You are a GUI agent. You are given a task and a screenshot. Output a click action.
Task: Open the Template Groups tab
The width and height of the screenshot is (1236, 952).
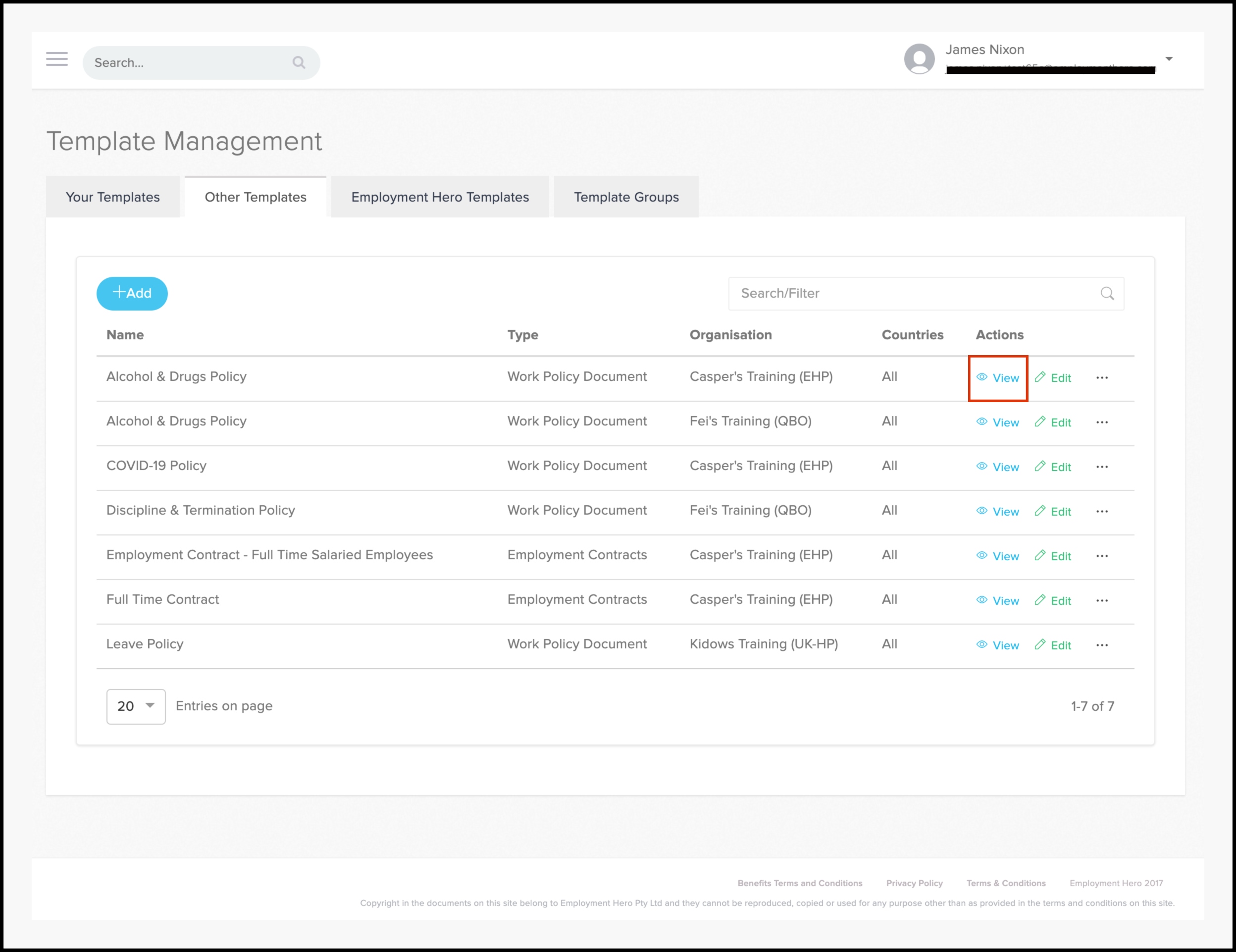tap(626, 197)
